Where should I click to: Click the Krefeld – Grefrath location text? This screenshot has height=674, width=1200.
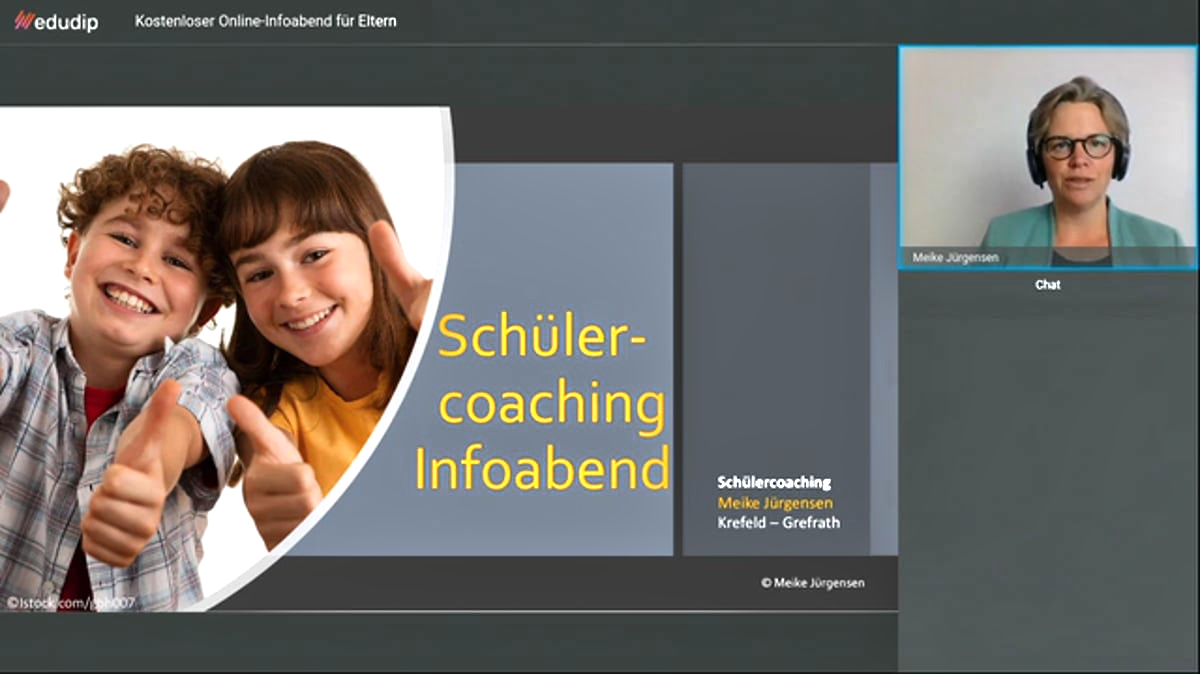click(779, 522)
